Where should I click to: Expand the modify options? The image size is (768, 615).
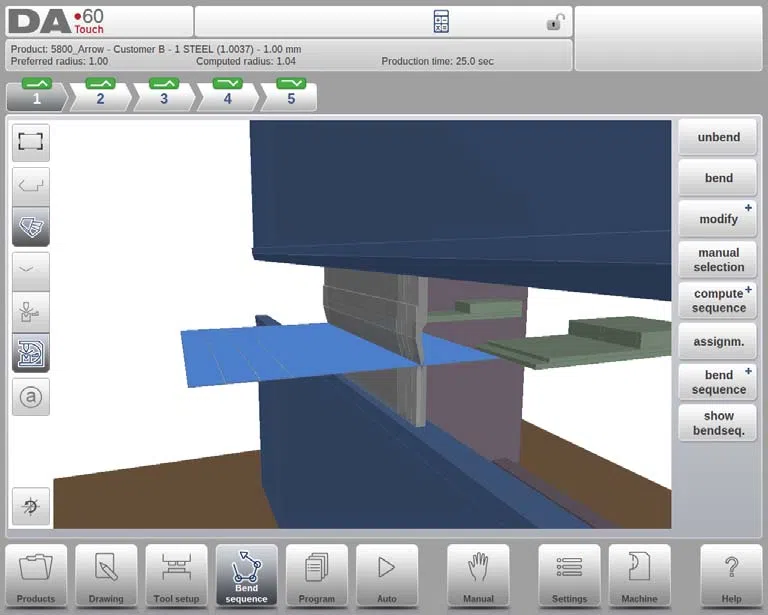tap(718, 219)
